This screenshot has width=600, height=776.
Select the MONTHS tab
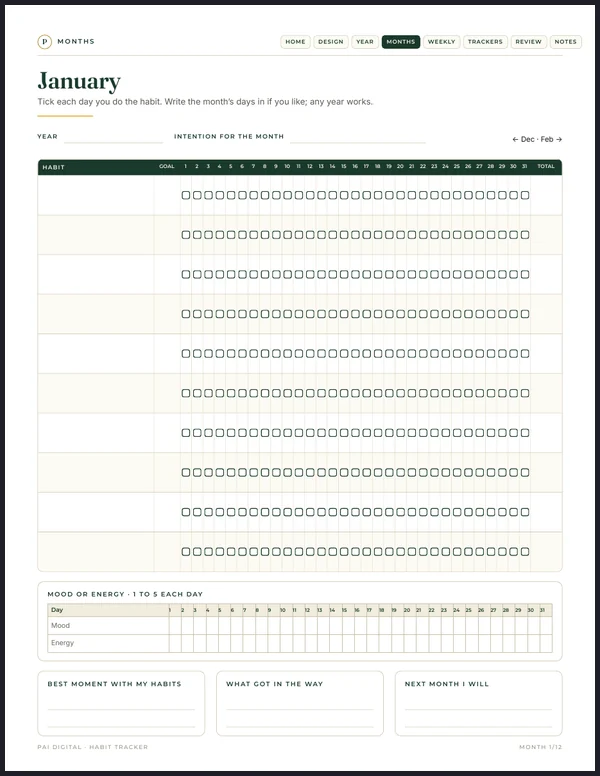point(400,42)
